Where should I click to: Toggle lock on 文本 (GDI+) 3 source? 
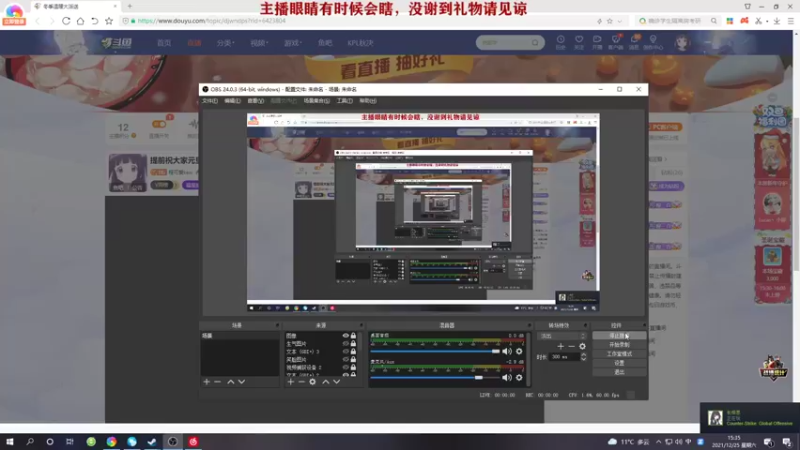(353, 352)
